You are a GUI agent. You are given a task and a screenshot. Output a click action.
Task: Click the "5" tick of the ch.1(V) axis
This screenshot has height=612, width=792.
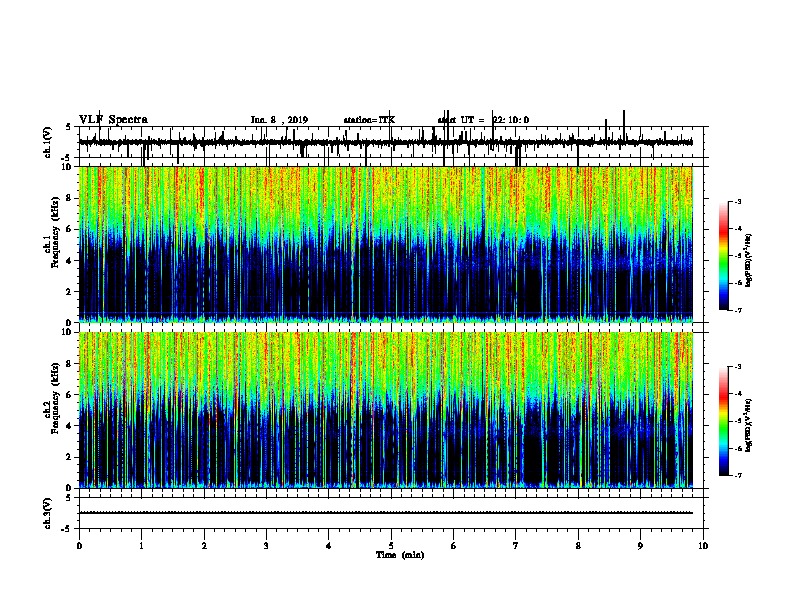69,127
